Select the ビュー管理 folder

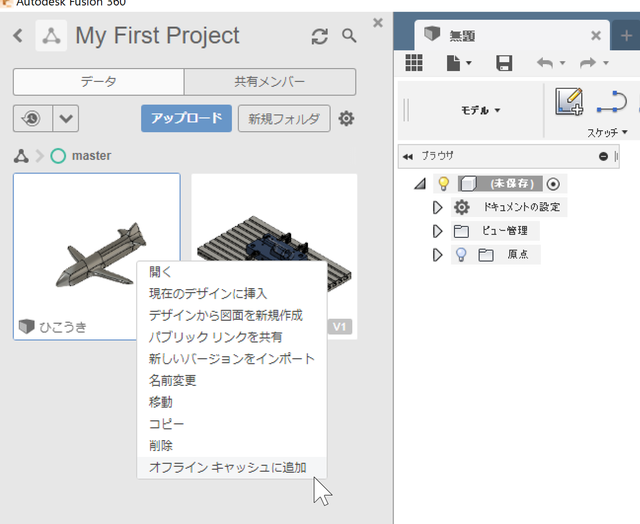tap(496, 231)
